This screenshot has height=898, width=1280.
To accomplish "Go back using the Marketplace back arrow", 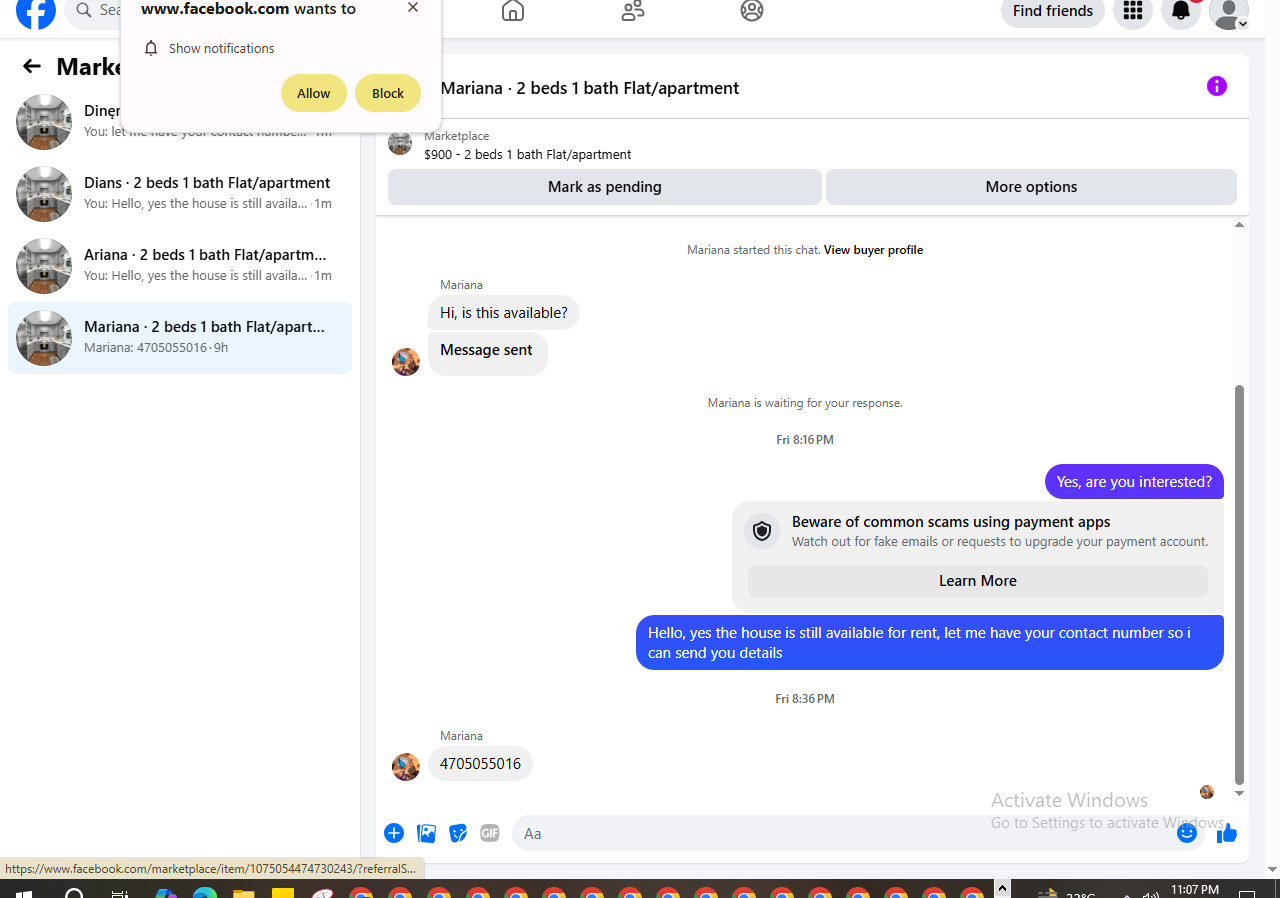I will click(32, 66).
